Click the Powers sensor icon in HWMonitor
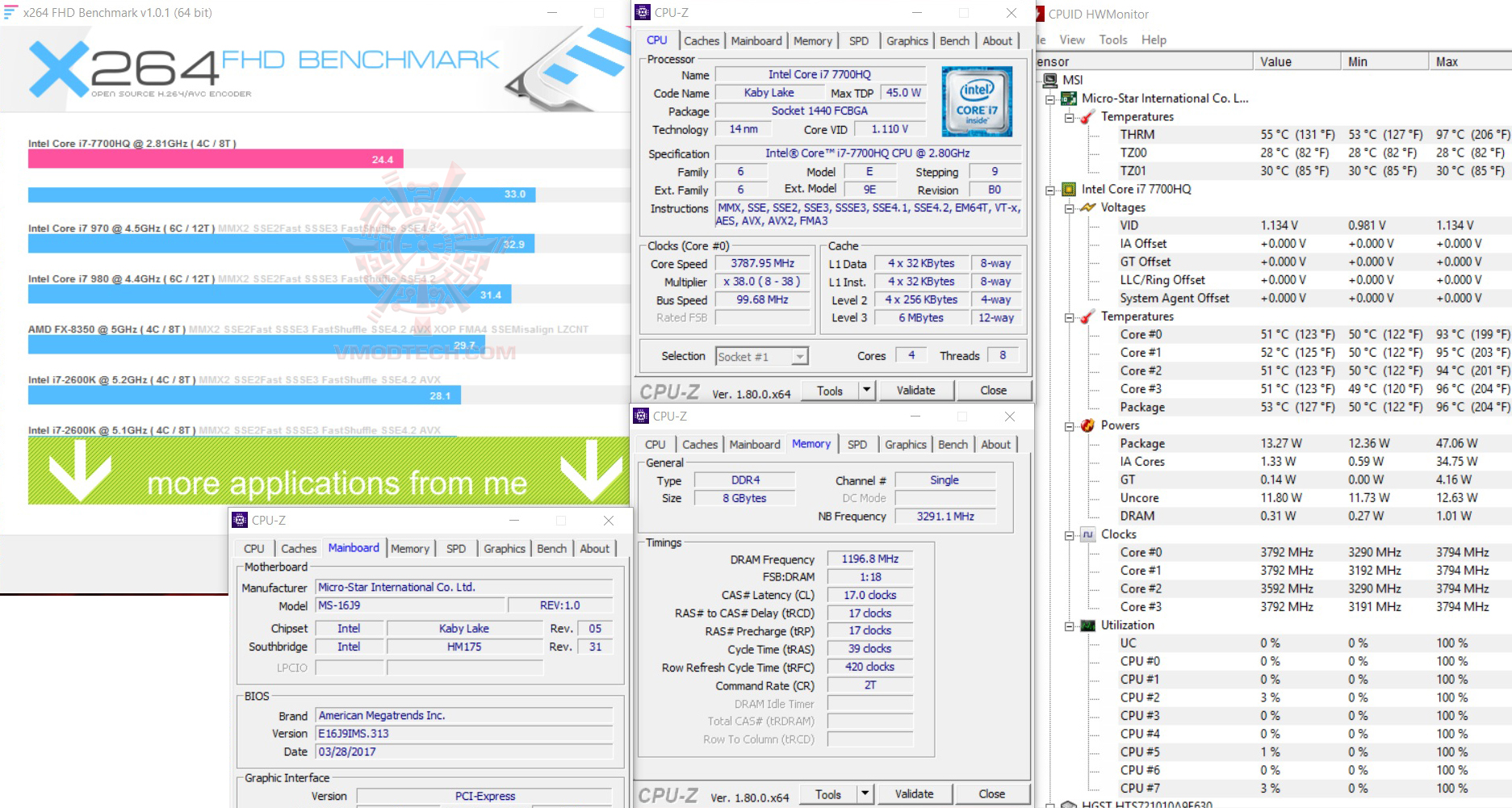1512x808 pixels. pyautogui.click(x=1089, y=425)
